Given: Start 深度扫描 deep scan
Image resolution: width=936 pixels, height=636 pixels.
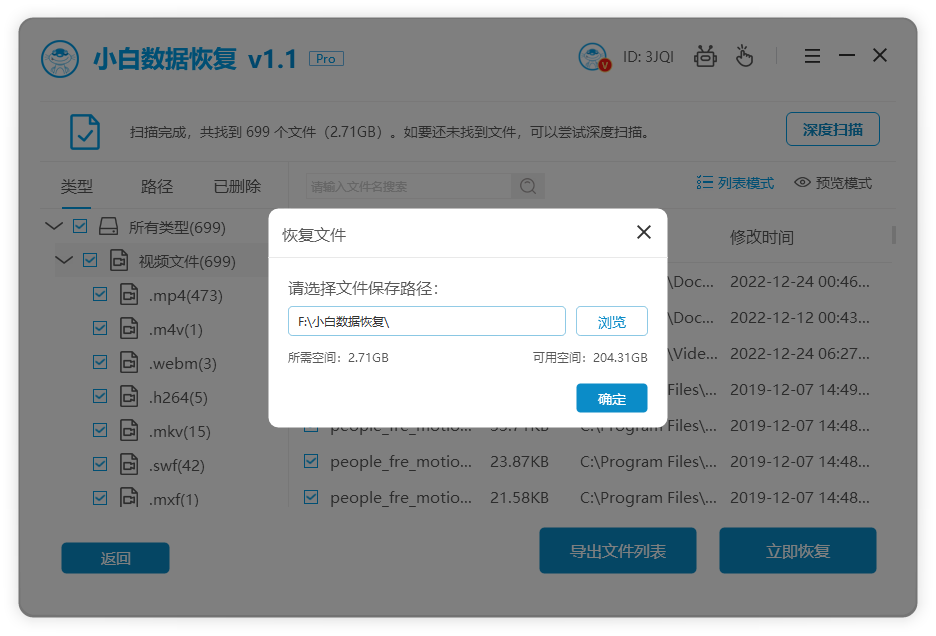Looking at the screenshot, I should [833, 129].
